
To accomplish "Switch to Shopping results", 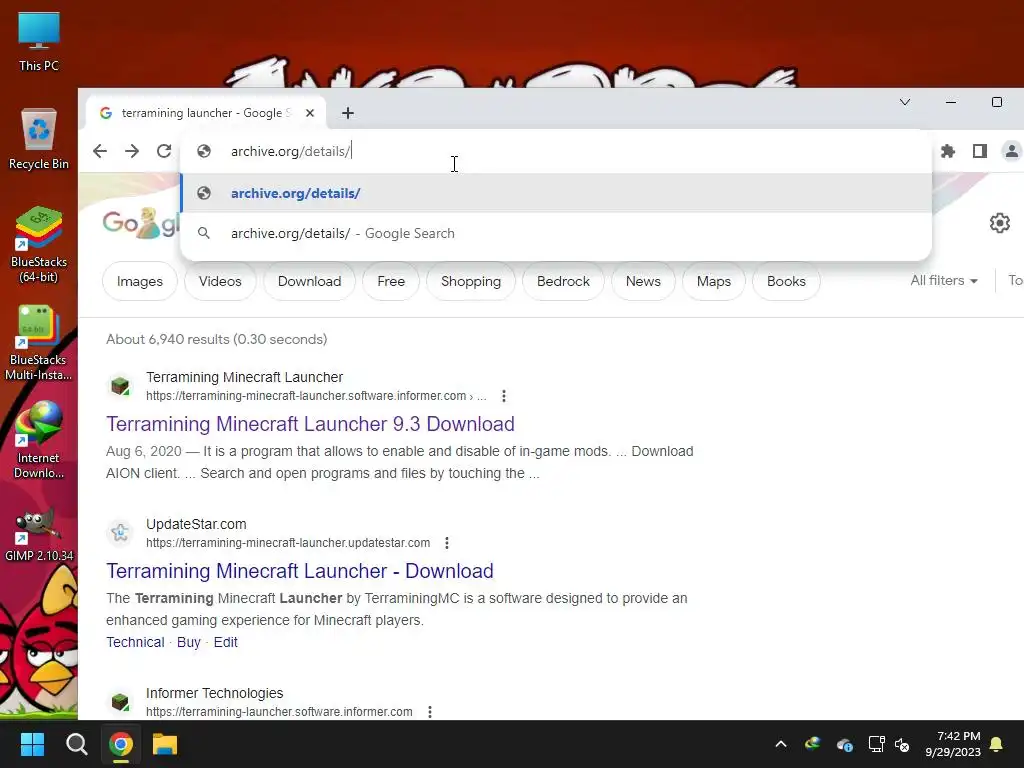I will pyautogui.click(x=471, y=281).
